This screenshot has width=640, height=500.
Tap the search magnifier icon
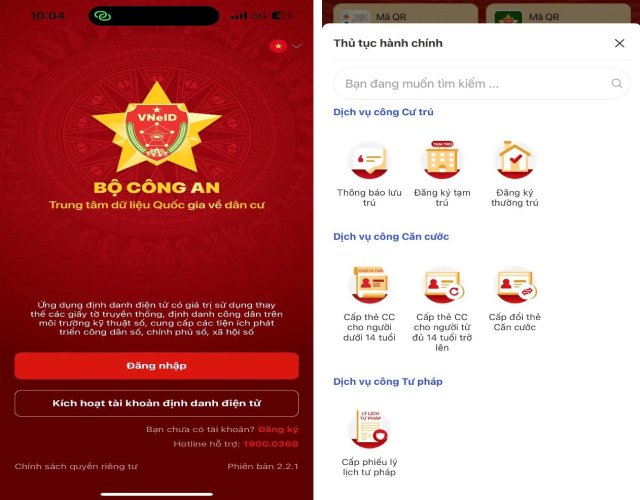pos(617,83)
